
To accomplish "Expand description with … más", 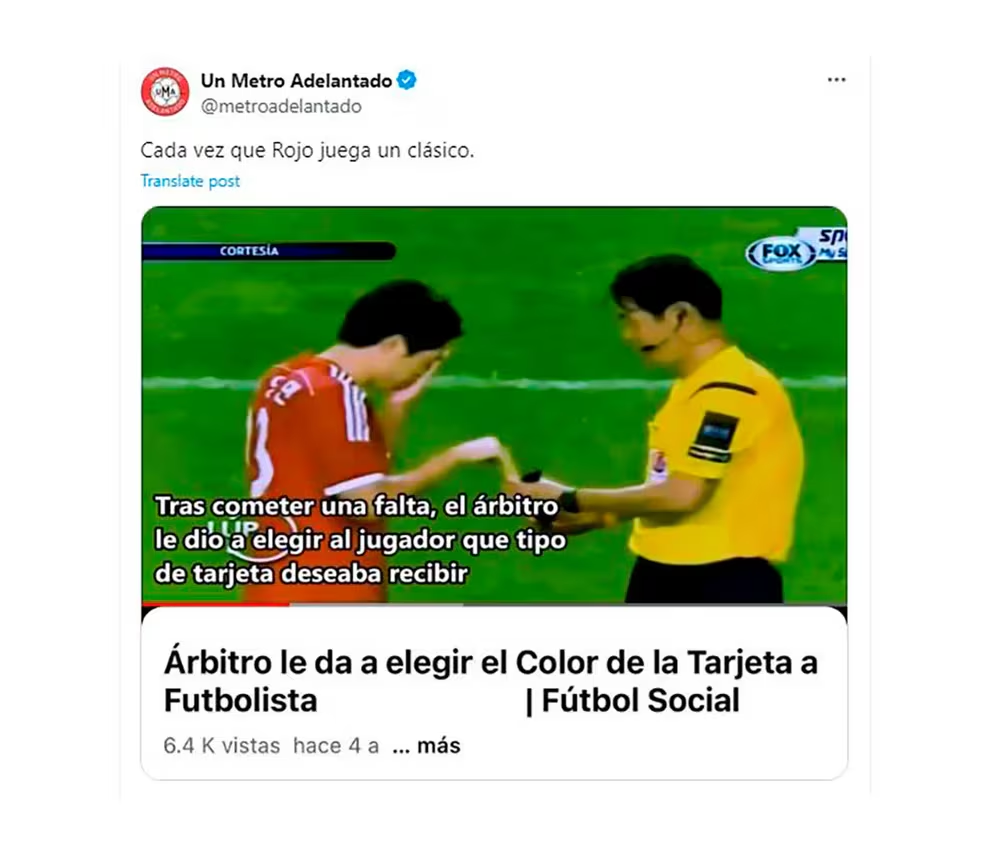I will coord(426,746).
